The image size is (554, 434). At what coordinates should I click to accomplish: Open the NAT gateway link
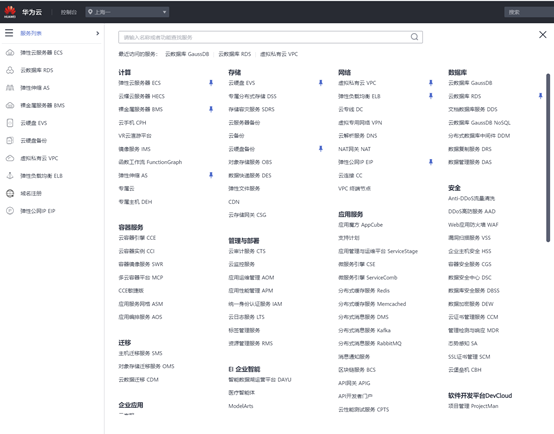click(354, 149)
